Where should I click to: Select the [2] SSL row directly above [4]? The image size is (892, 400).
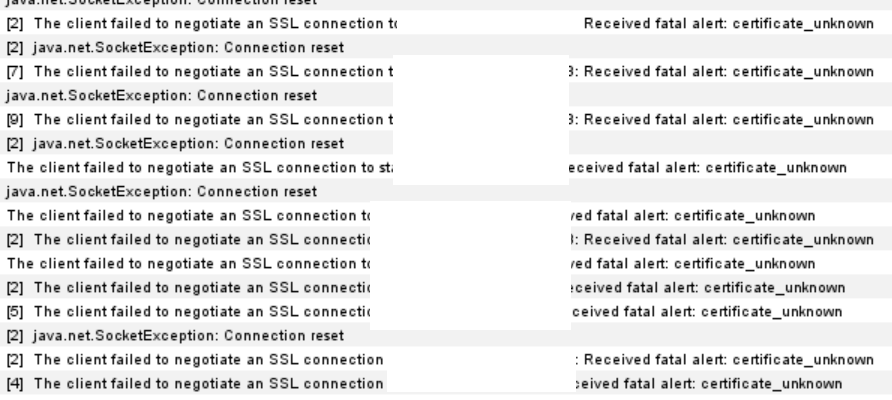pos(446,360)
